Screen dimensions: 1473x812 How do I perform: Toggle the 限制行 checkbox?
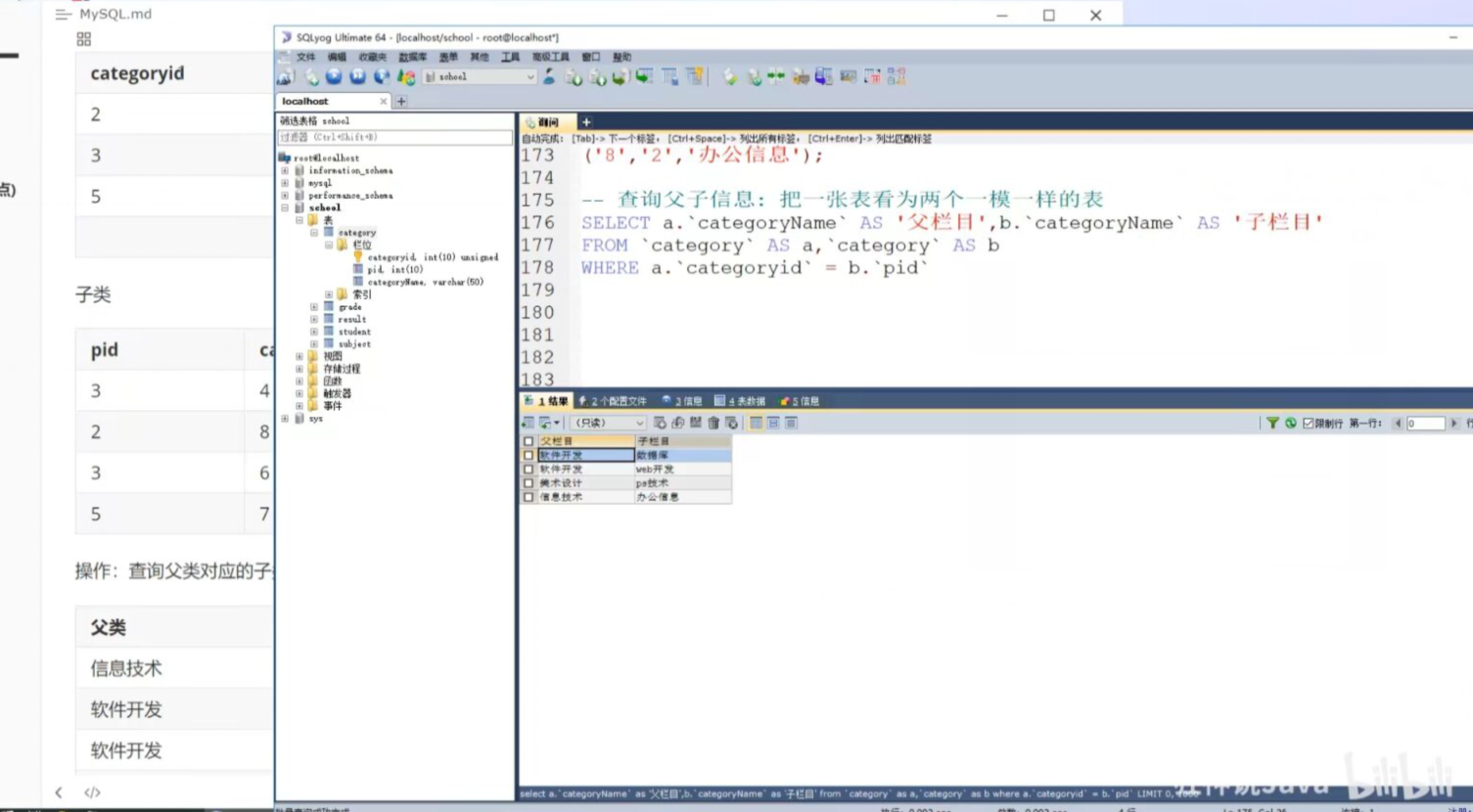[1309, 424]
